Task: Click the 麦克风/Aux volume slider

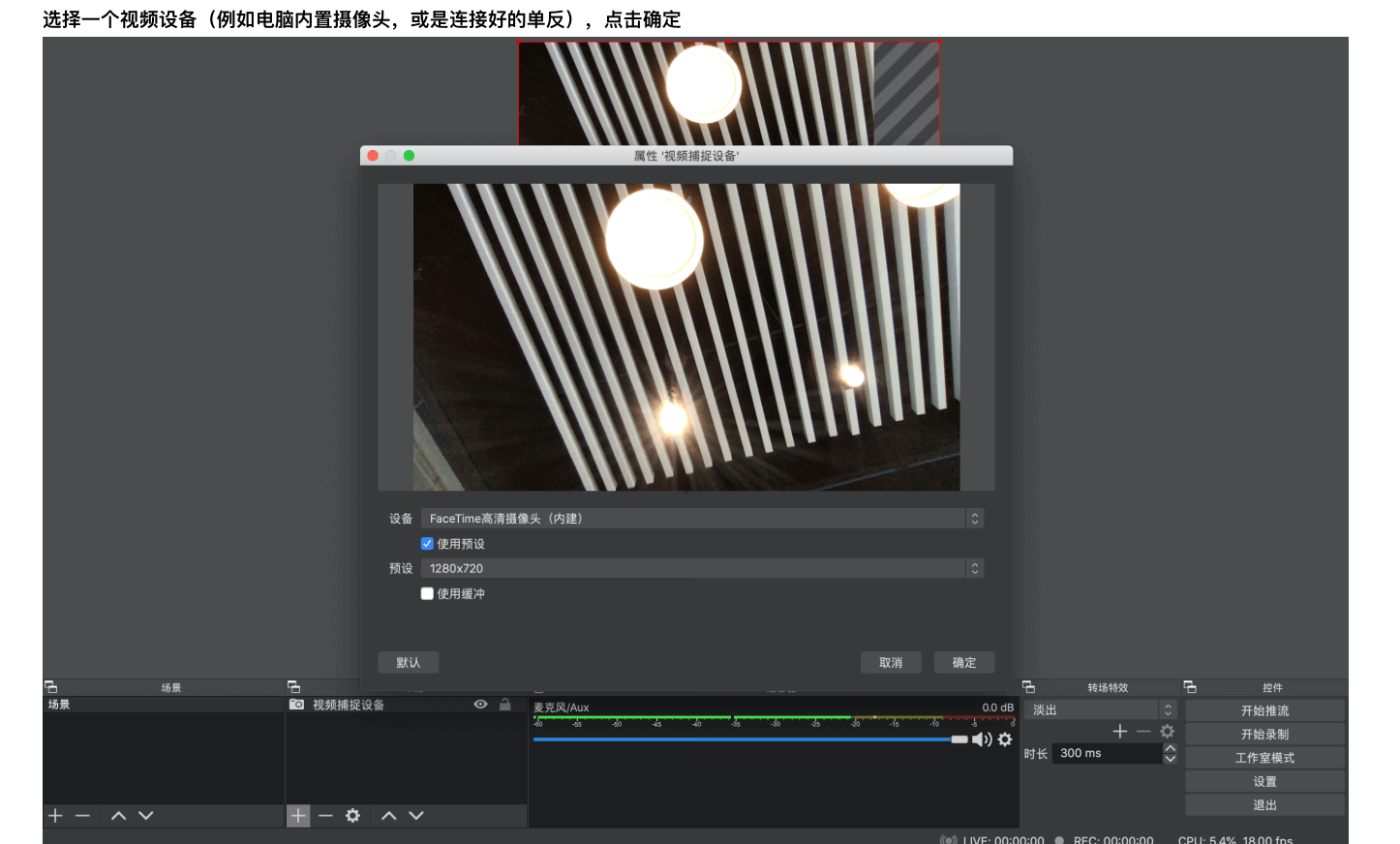Action: click(750, 739)
